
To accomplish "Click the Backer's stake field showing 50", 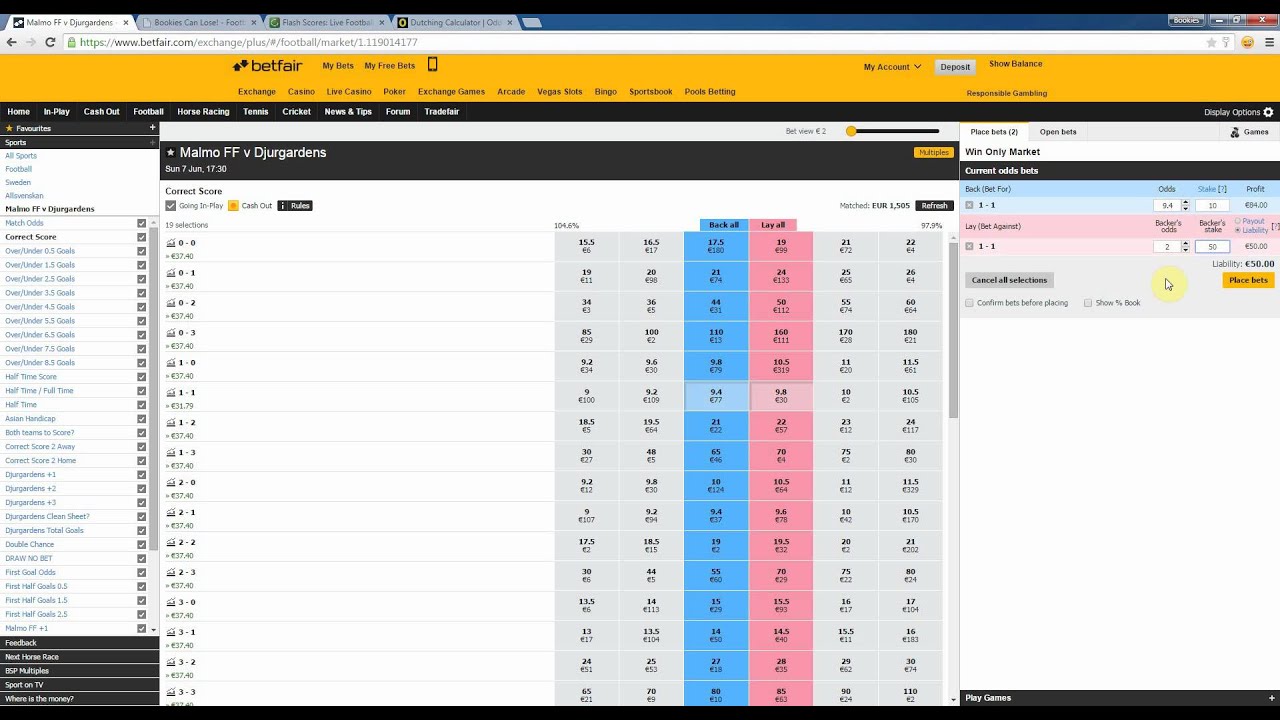I will pos(1212,246).
